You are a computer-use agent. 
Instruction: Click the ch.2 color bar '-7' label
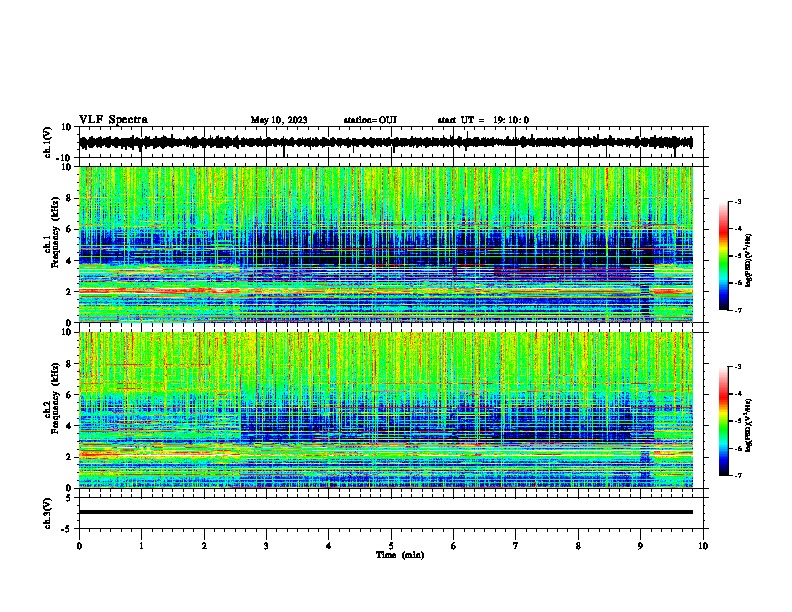point(738,475)
